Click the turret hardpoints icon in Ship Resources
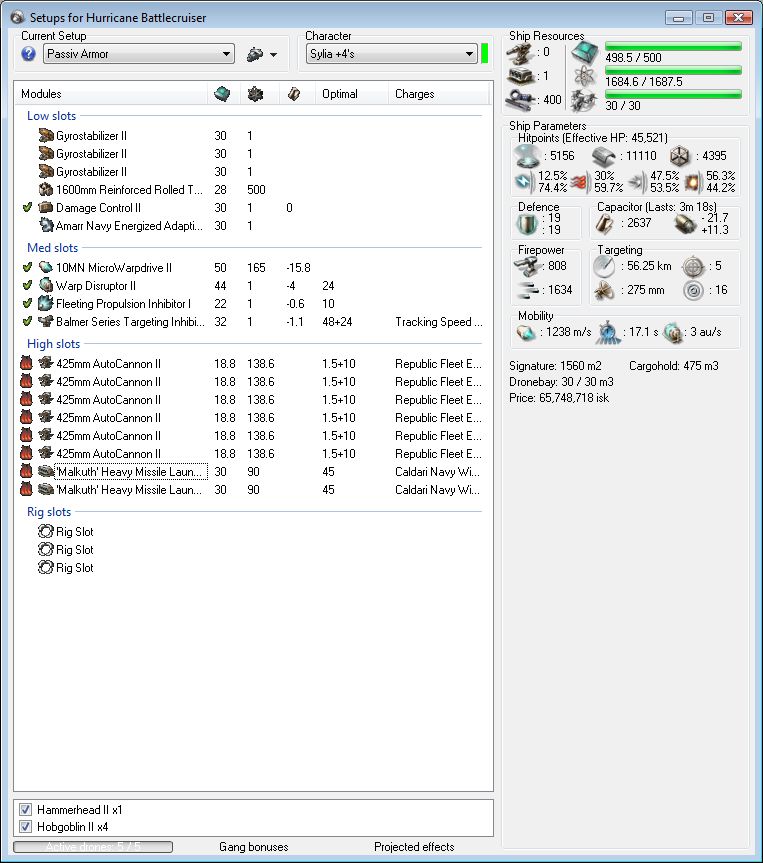 [x=520, y=53]
